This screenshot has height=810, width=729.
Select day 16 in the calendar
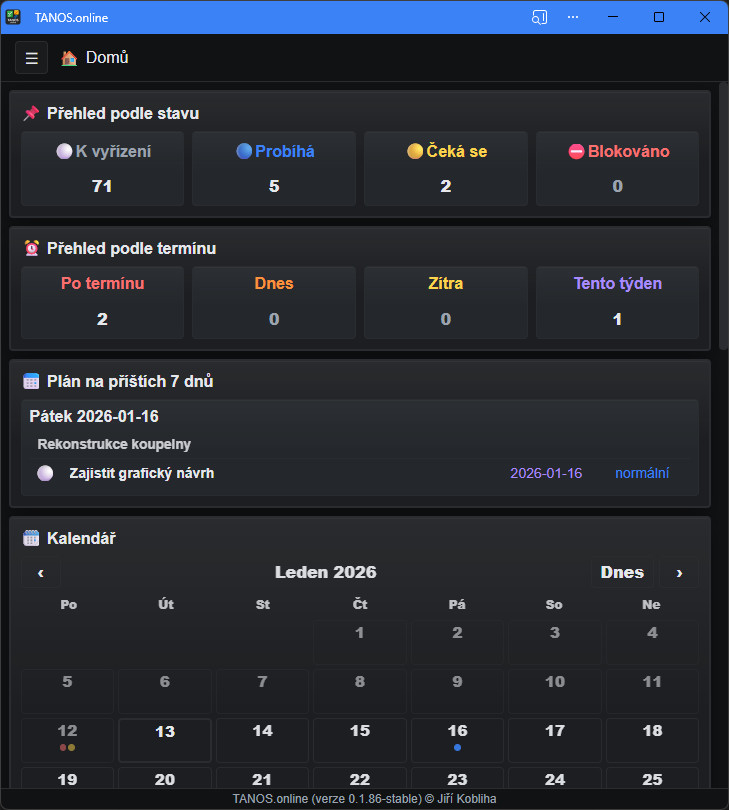pyautogui.click(x=457, y=739)
